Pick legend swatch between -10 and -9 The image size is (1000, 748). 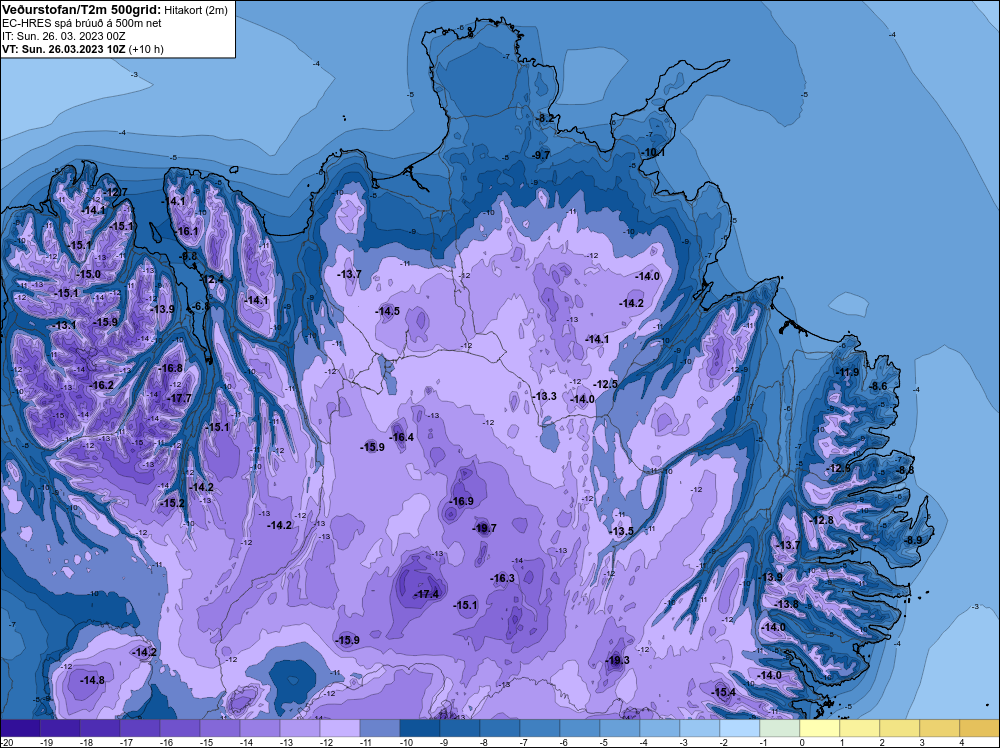point(420,728)
